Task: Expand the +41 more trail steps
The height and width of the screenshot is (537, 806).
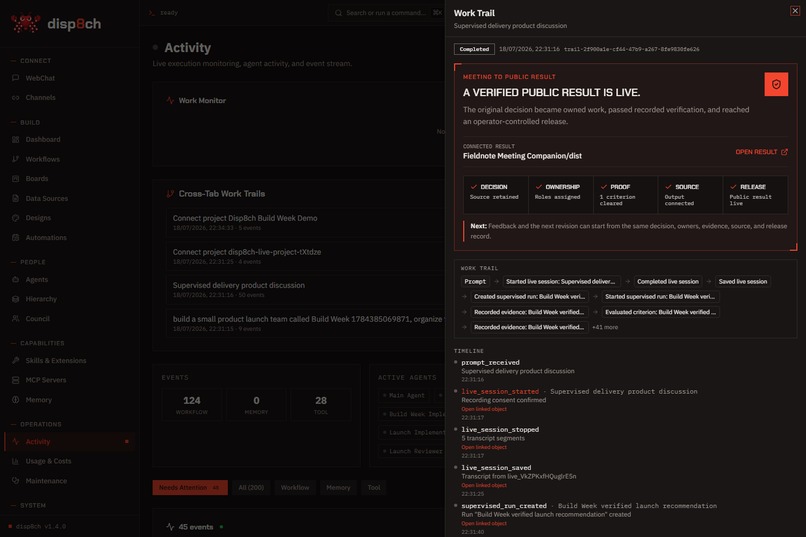Action: 605,327
